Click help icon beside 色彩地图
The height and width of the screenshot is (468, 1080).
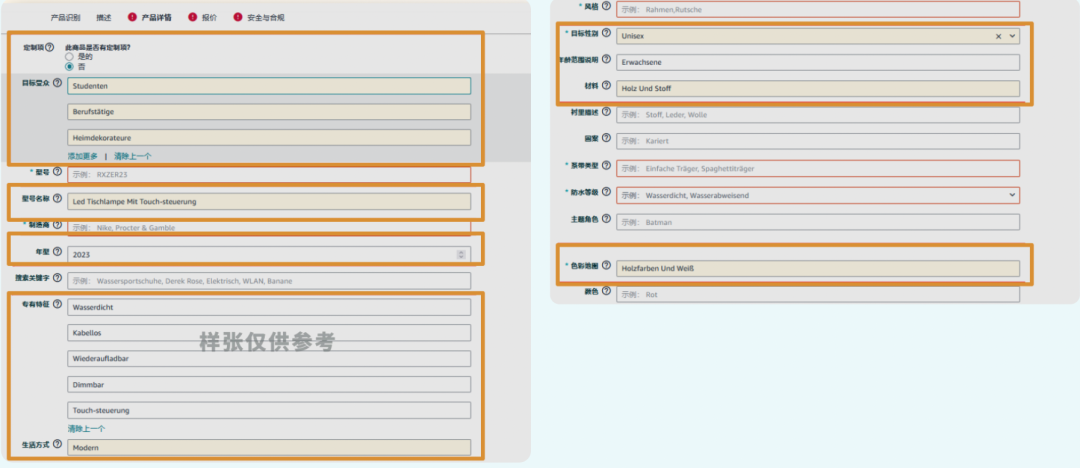coord(606,266)
